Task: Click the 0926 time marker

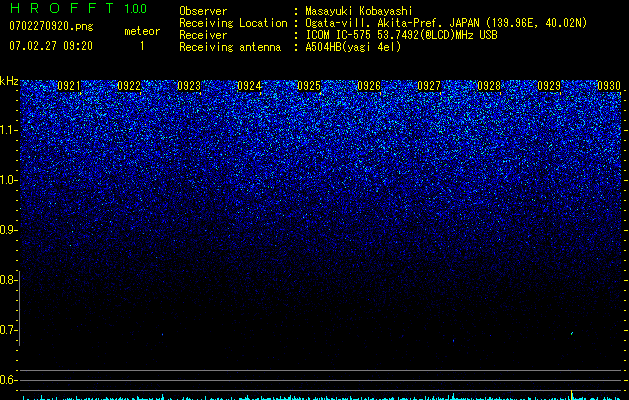Action: pos(369,86)
